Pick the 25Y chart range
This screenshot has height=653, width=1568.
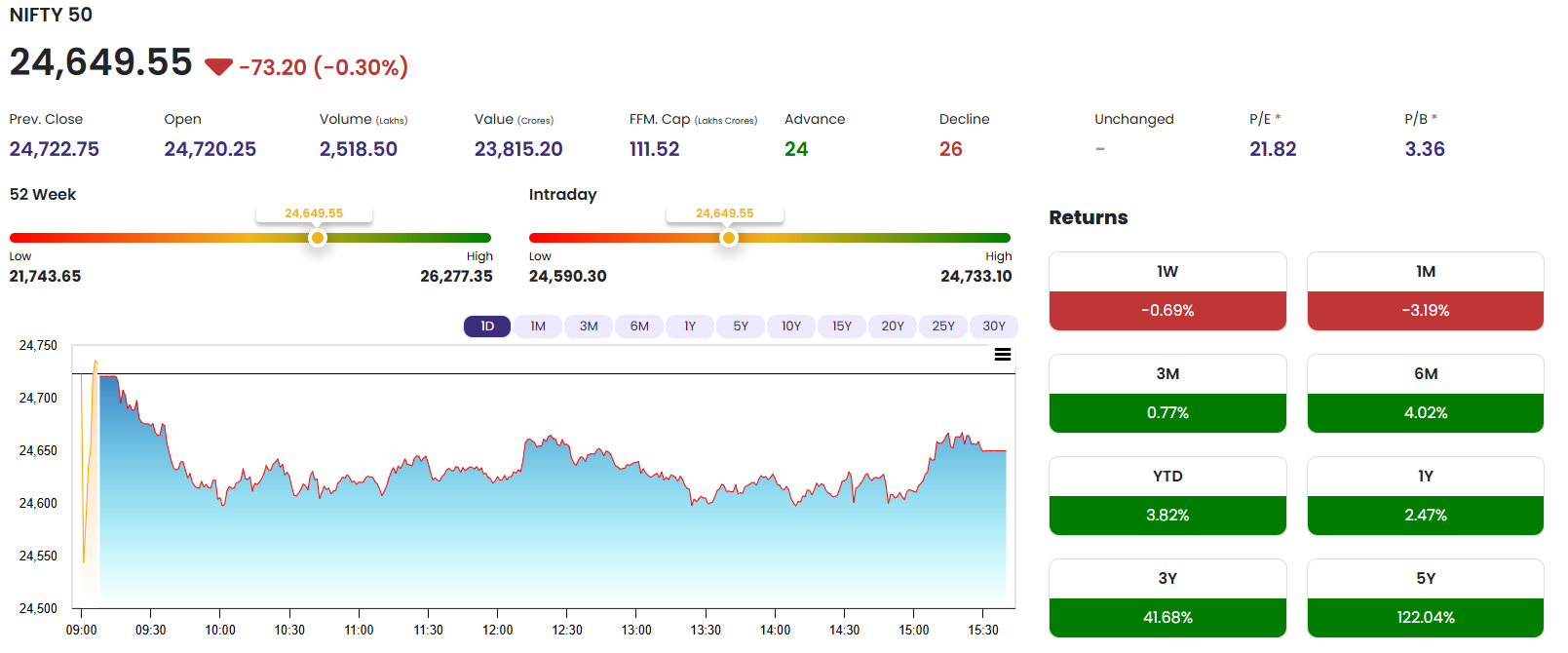[943, 326]
